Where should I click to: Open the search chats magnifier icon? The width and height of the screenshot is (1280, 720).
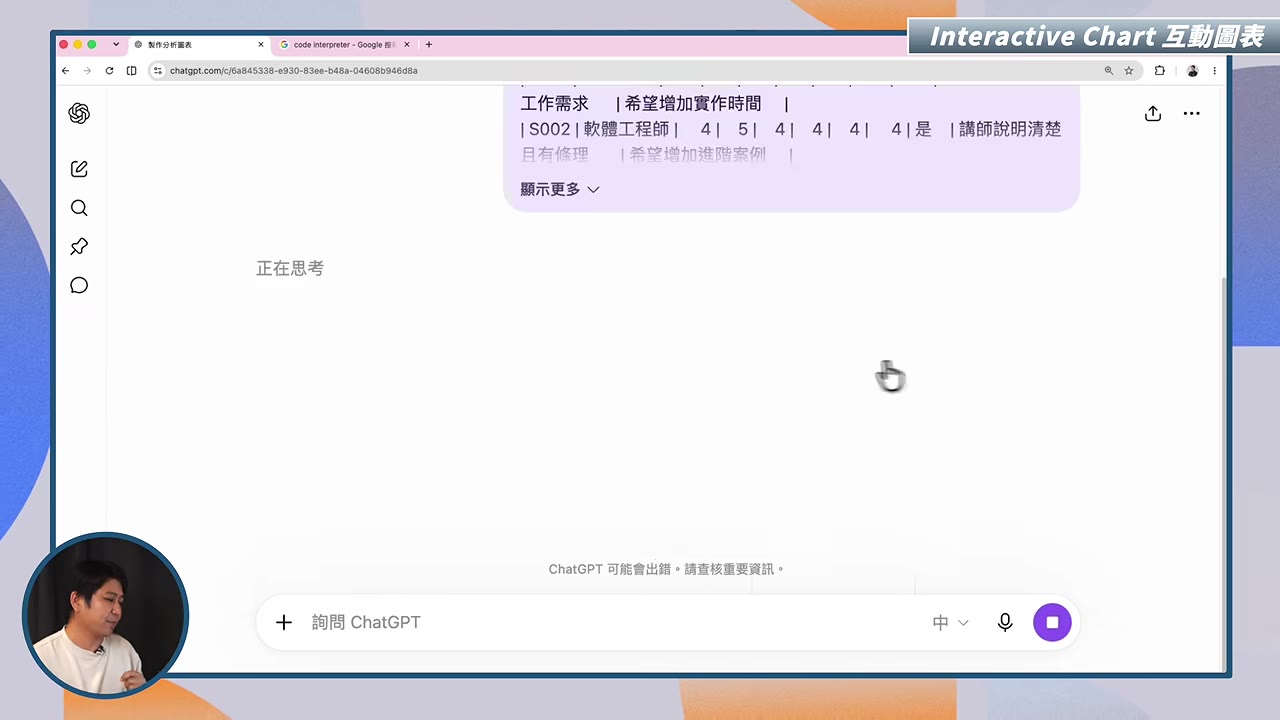point(79,208)
